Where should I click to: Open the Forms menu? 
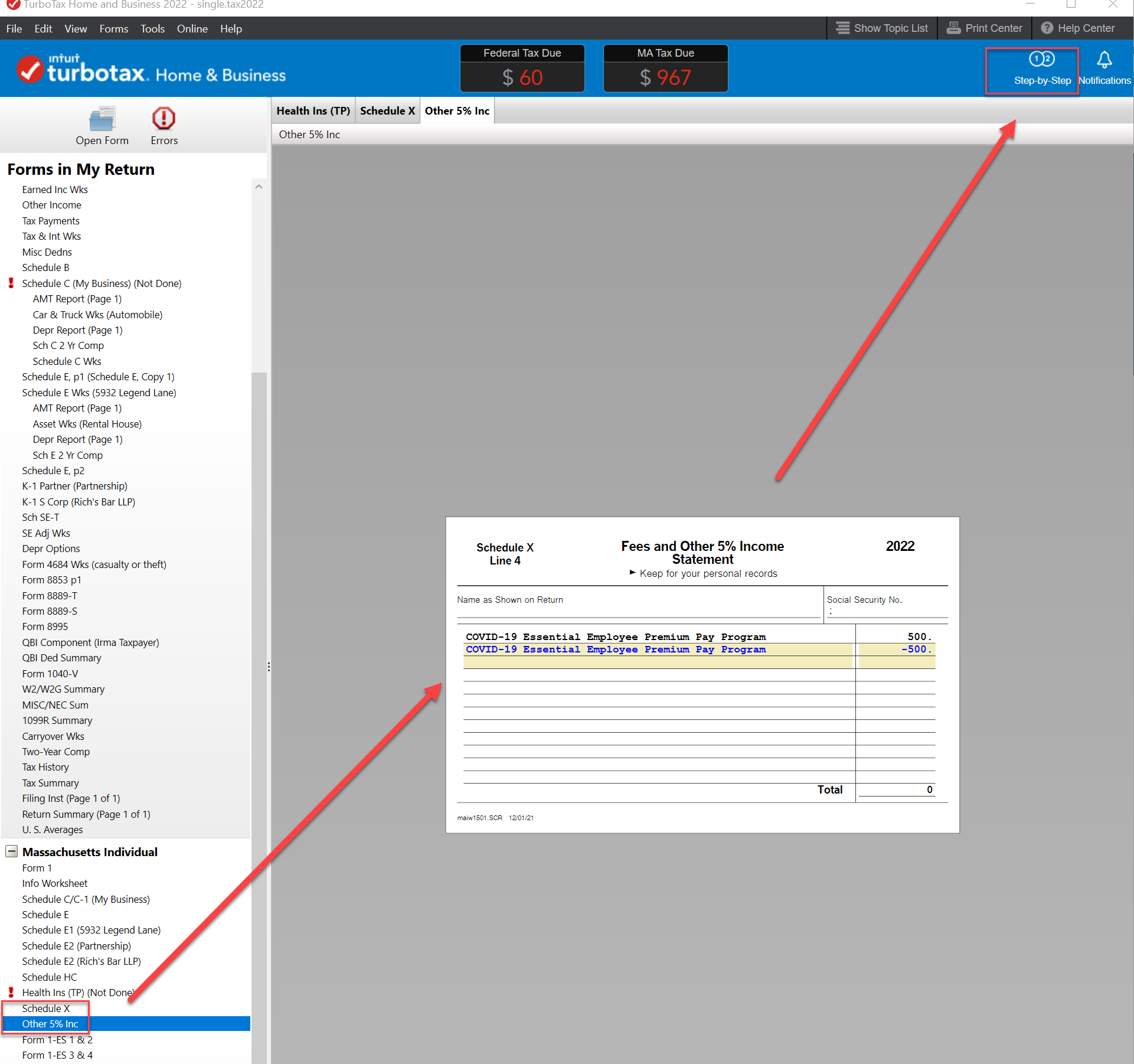click(114, 28)
